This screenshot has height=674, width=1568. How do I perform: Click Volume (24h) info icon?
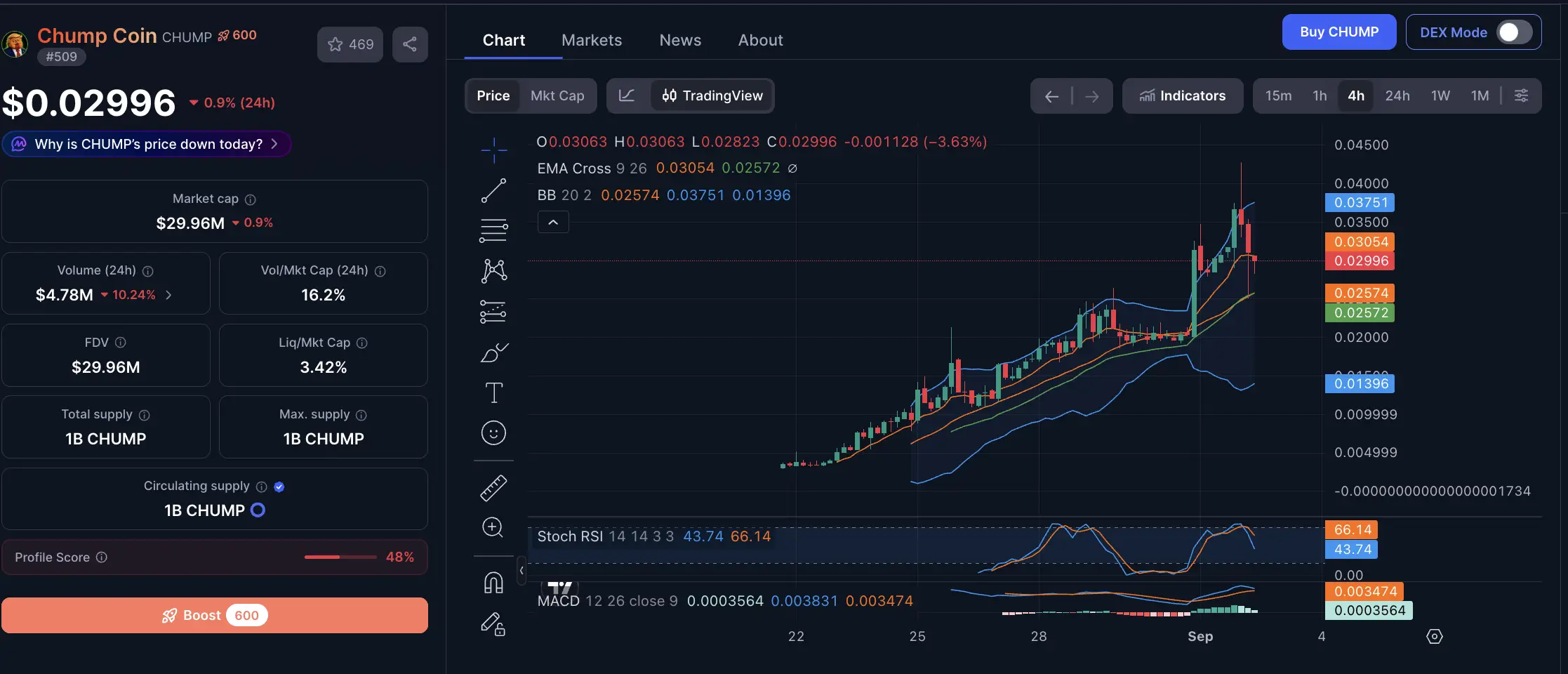coord(148,271)
